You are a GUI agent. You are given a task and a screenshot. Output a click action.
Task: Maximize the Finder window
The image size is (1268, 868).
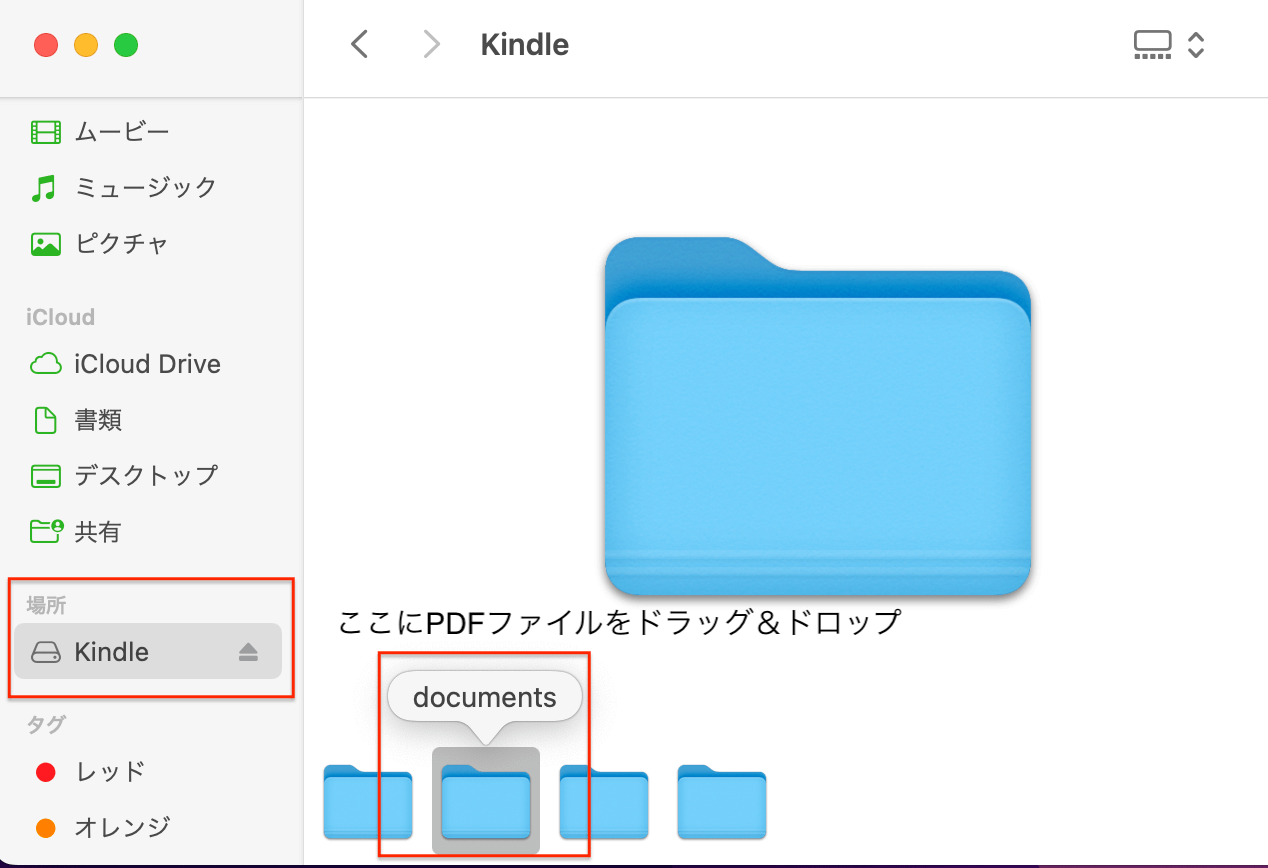[x=126, y=45]
